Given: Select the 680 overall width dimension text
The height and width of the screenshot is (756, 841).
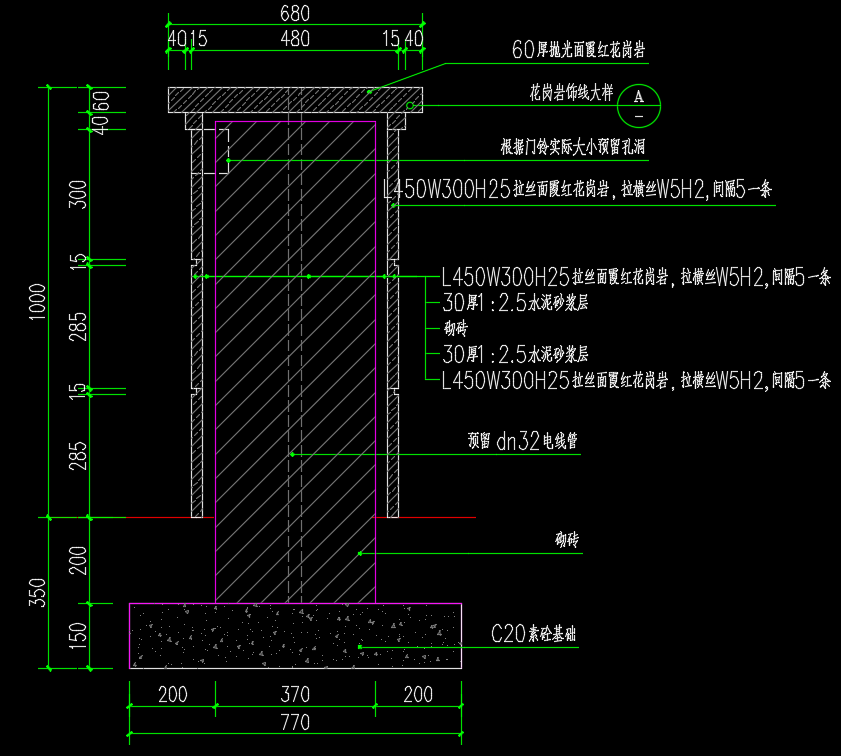Looking at the screenshot, I should [x=295, y=13].
